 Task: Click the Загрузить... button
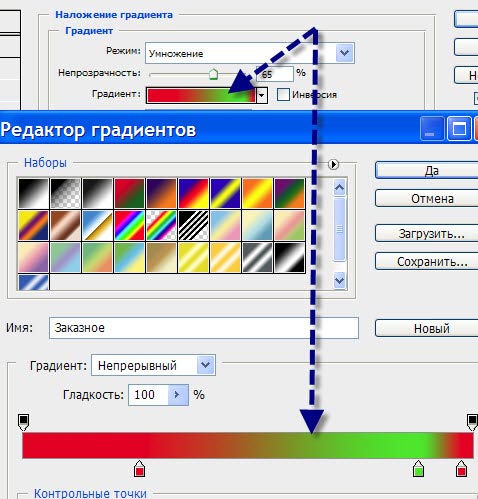click(426, 234)
